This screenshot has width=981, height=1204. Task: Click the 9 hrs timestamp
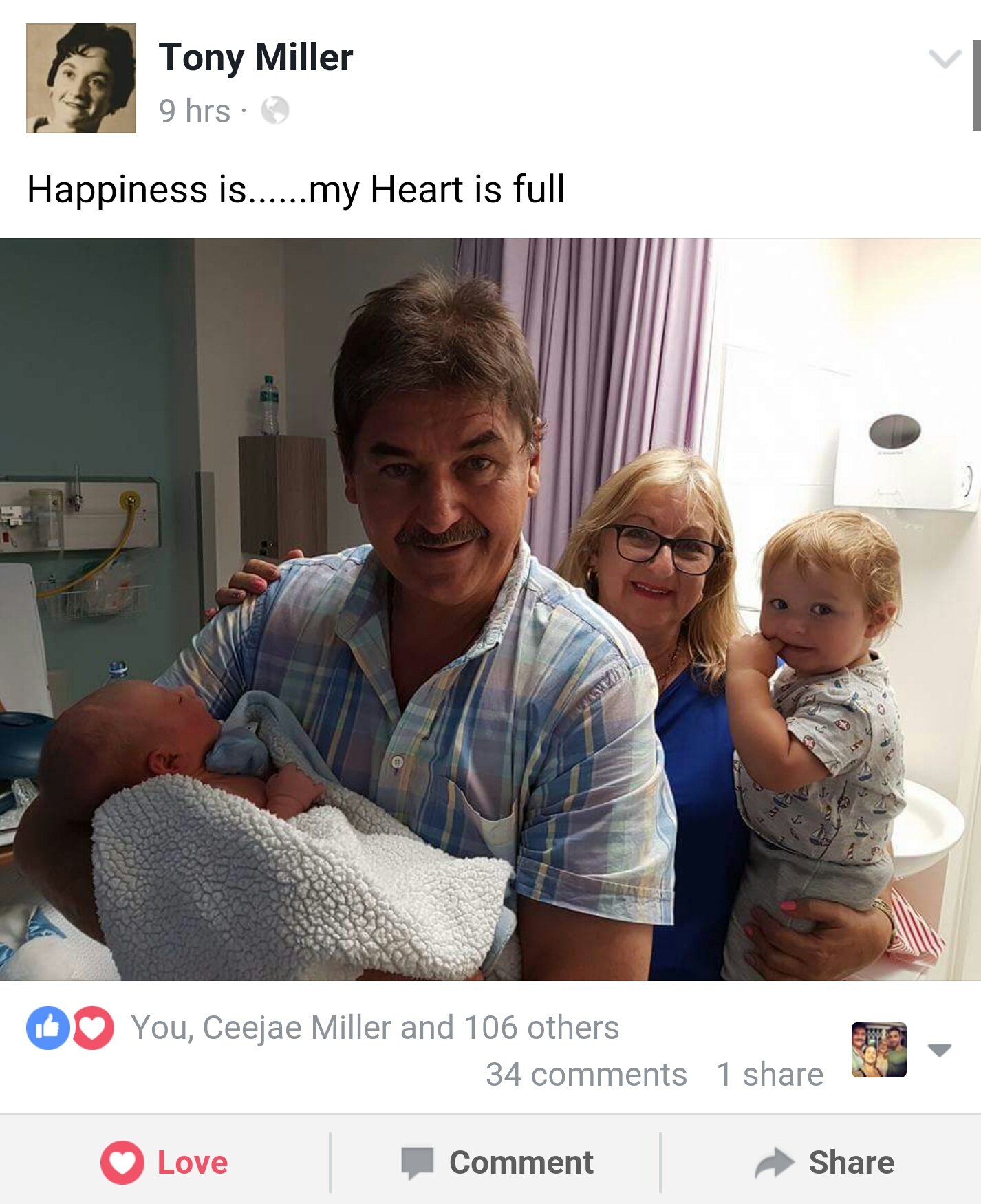(x=195, y=111)
